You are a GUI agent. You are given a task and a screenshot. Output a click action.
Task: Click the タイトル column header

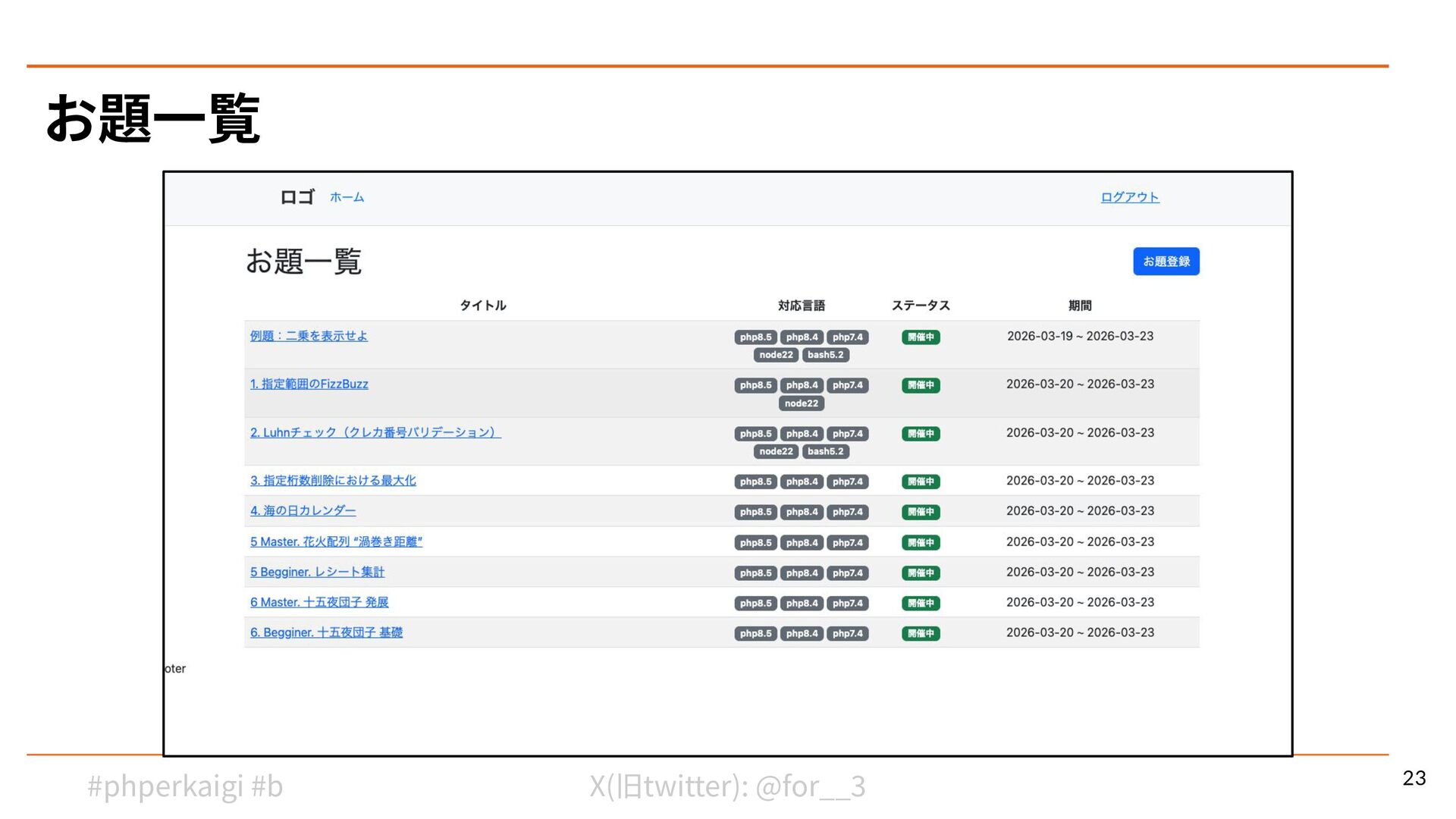483,306
